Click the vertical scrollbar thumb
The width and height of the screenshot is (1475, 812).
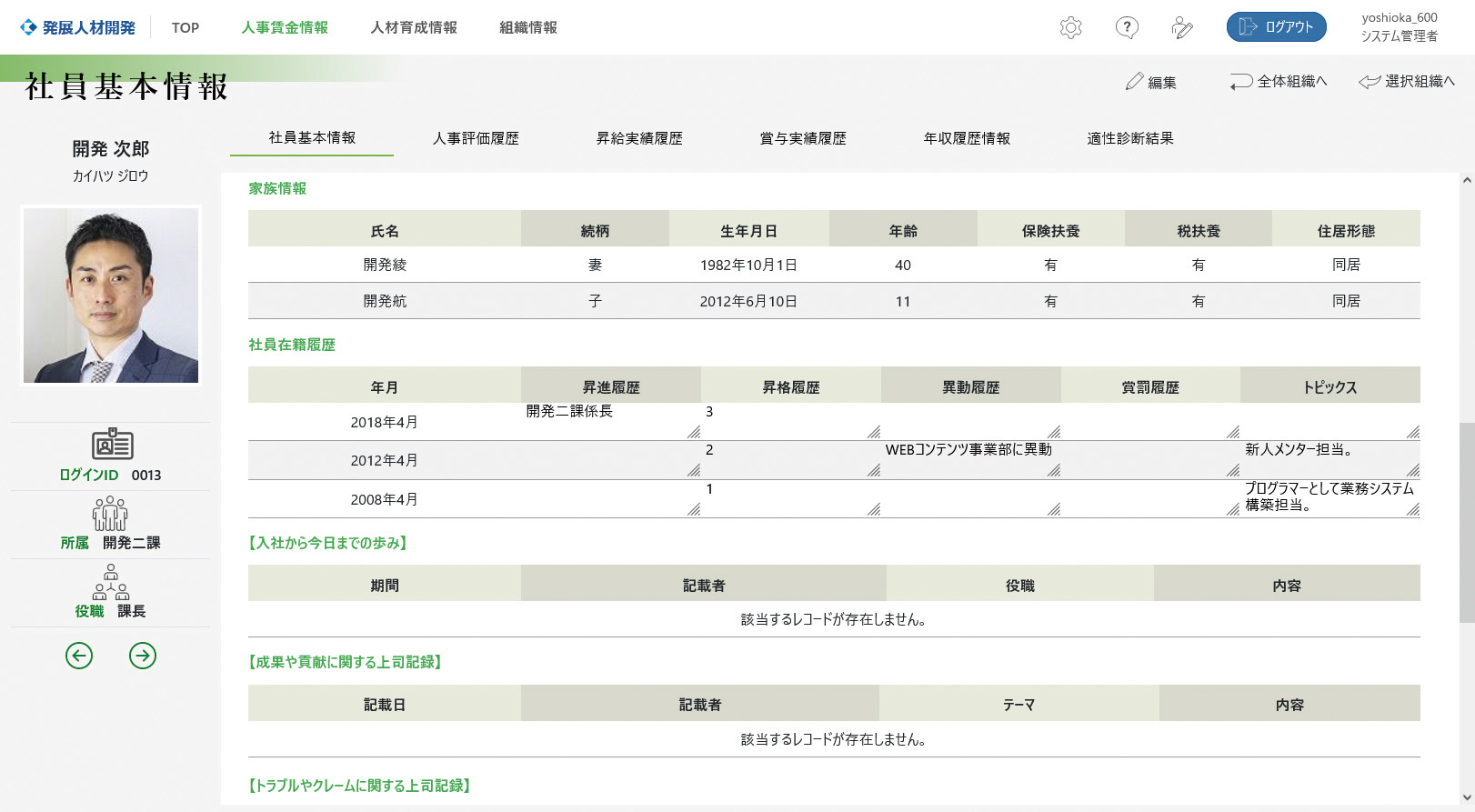[1466, 522]
